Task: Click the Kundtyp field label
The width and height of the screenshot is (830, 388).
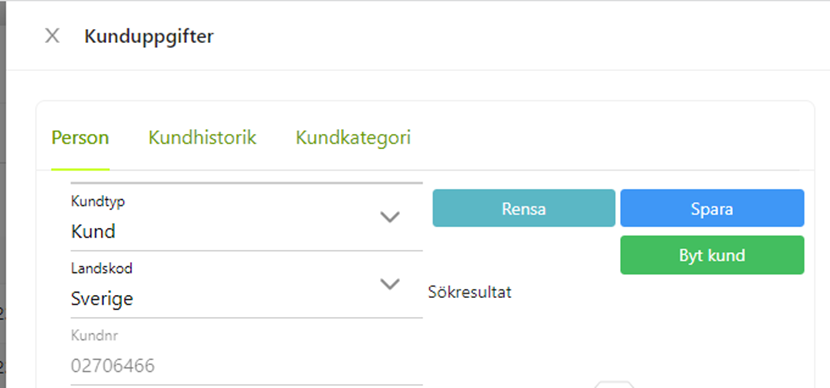Action: (x=98, y=202)
